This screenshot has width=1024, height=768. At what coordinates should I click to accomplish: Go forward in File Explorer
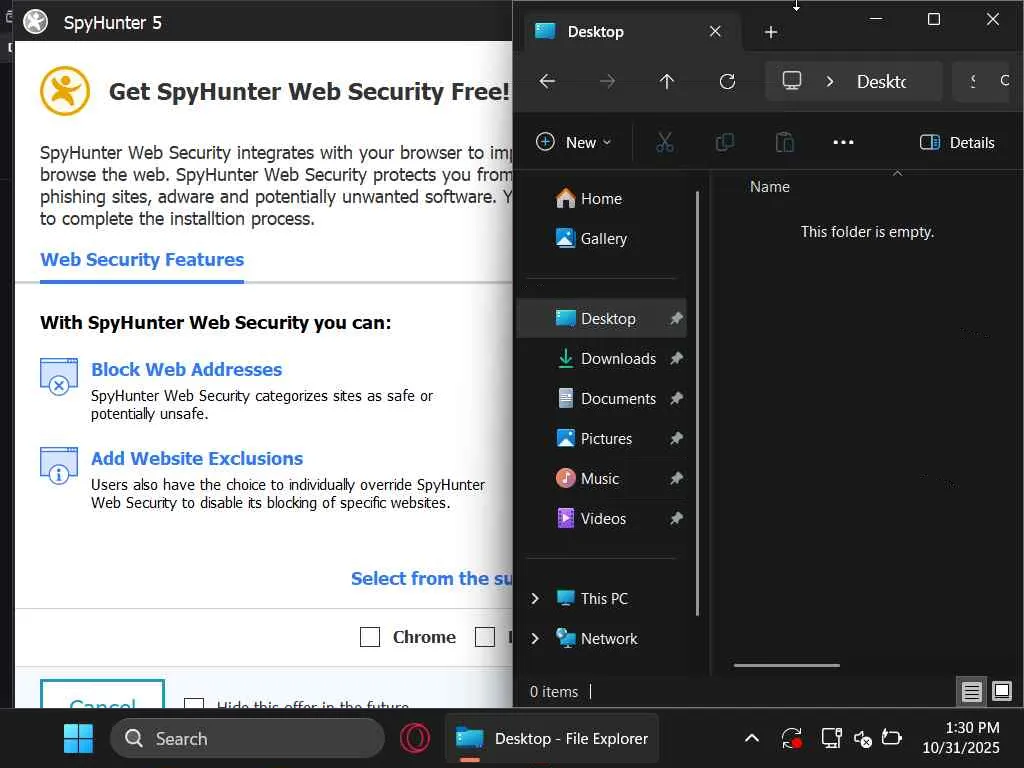point(607,81)
